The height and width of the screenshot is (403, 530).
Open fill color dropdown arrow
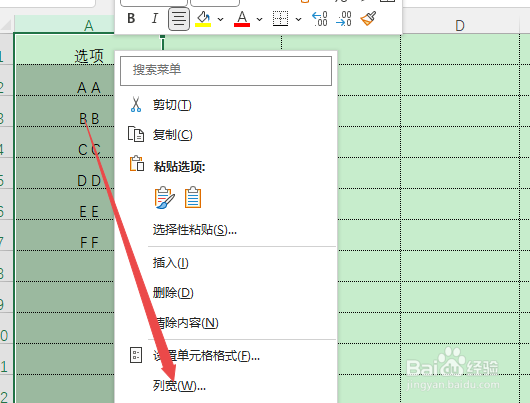[x=221, y=19]
